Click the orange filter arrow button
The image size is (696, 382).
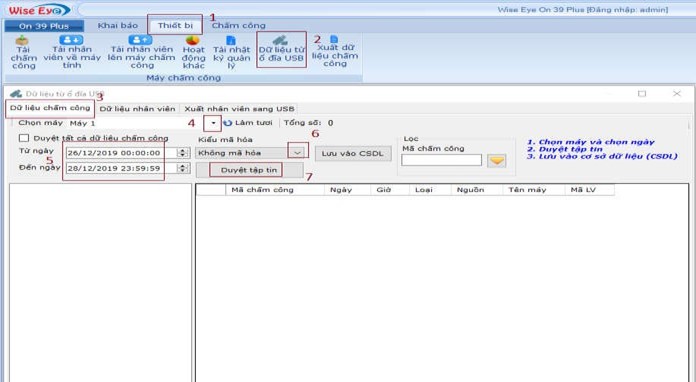(x=497, y=160)
